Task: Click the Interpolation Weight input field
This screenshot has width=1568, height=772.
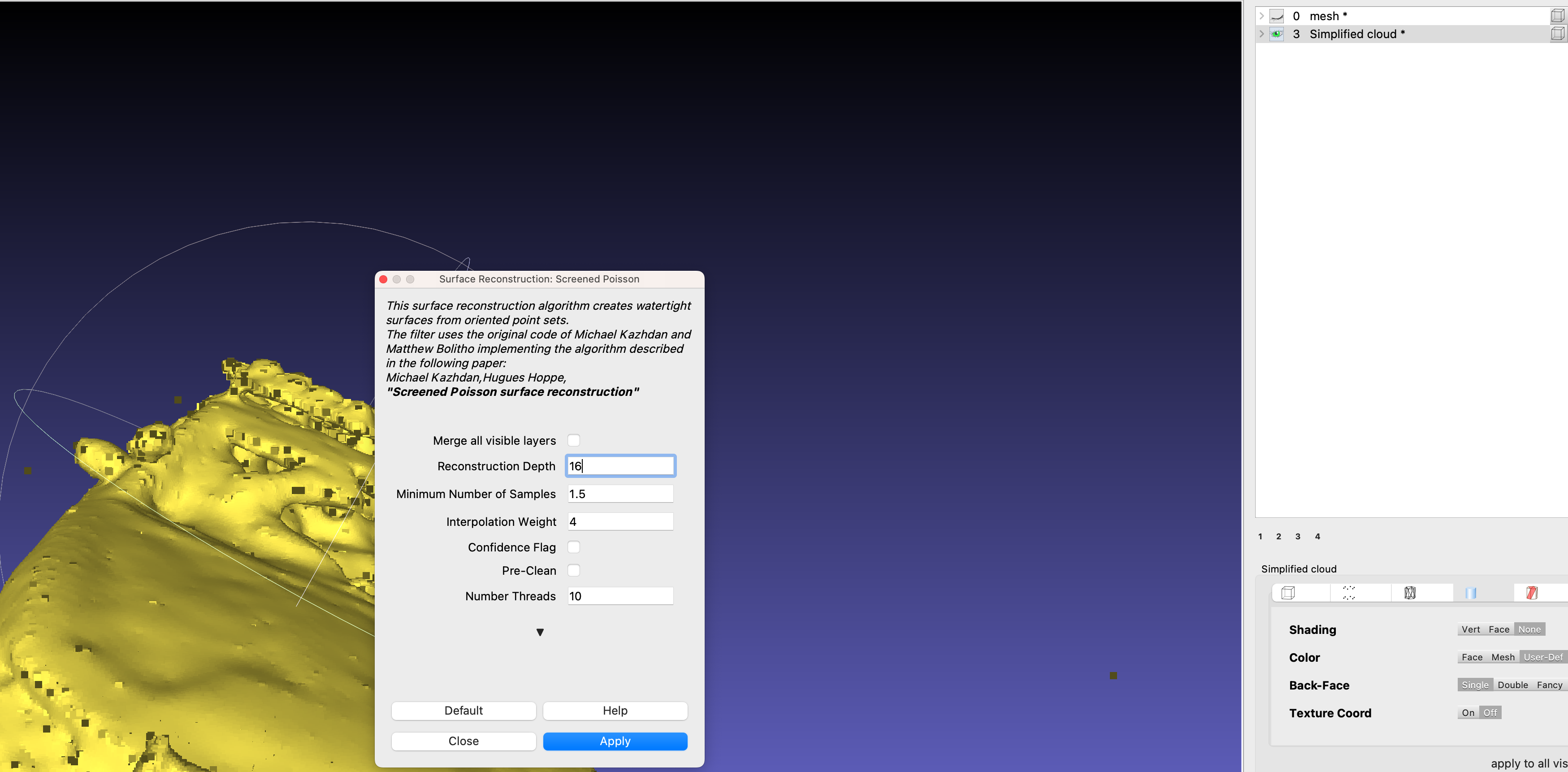Action: [619, 522]
